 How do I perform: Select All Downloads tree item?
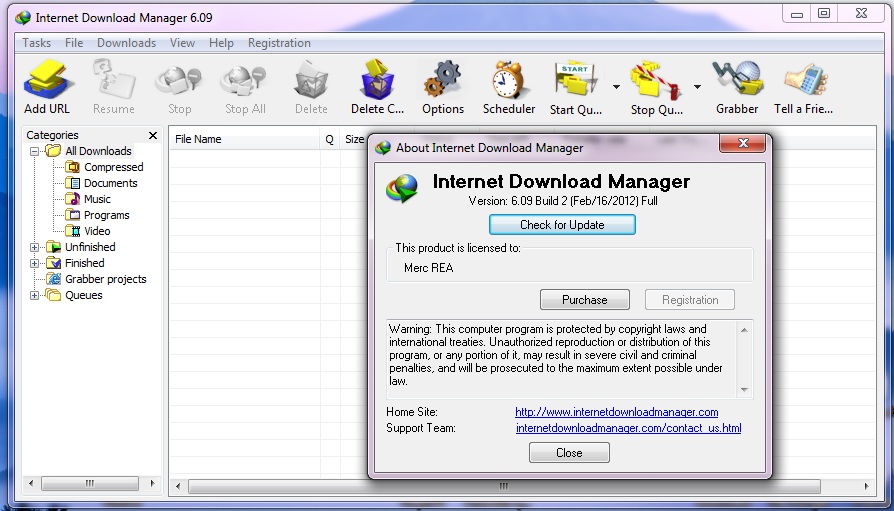[x=98, y=151]
